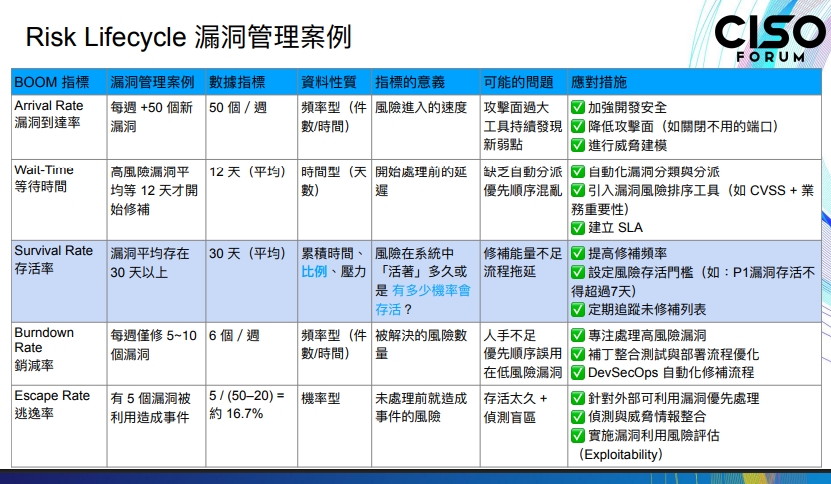The width and height of the screenshot is (831, 484).
Task: Click the checkmark beside 加強開發安全
Action: coord(578,108)
